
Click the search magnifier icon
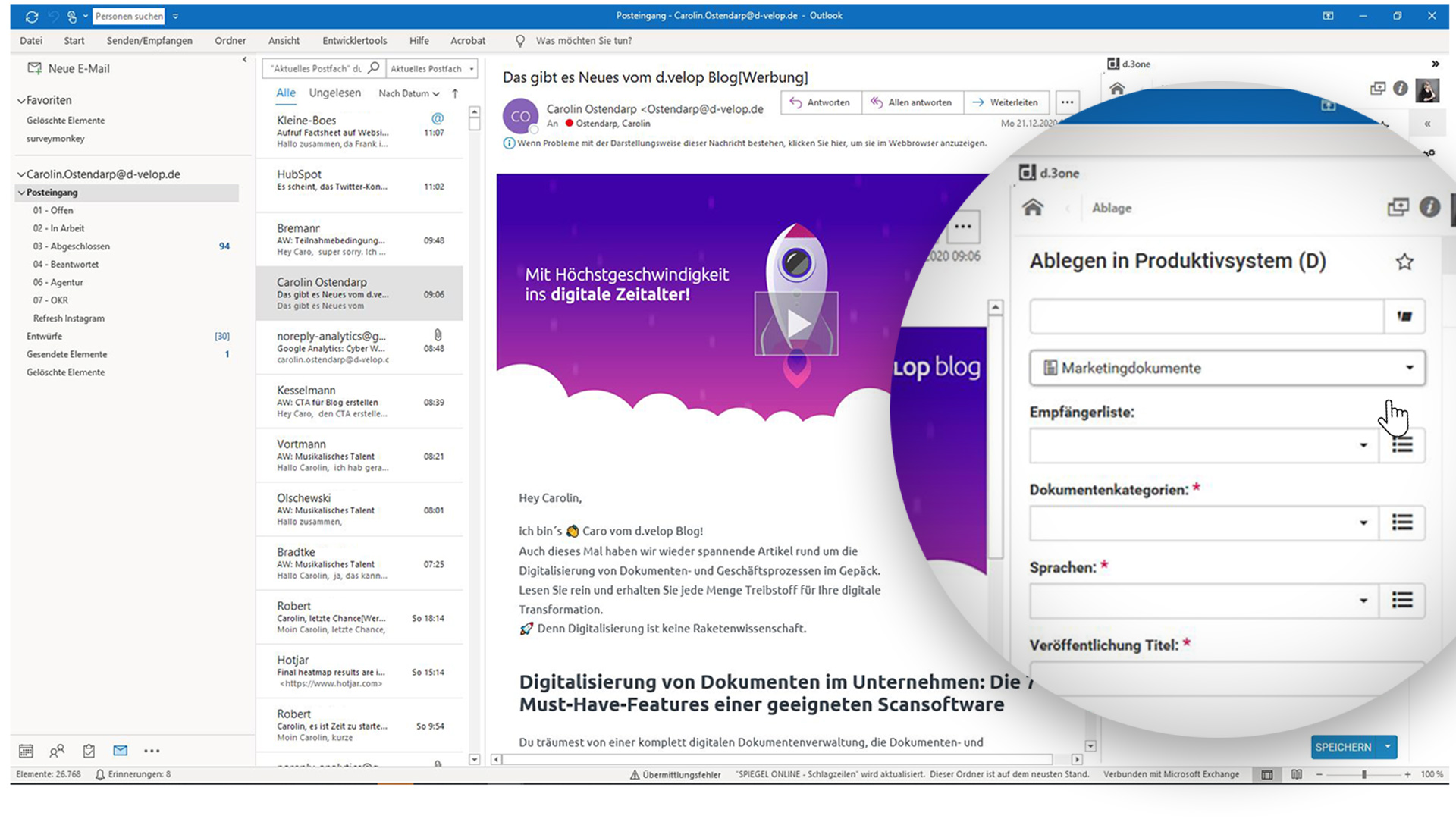374,68
